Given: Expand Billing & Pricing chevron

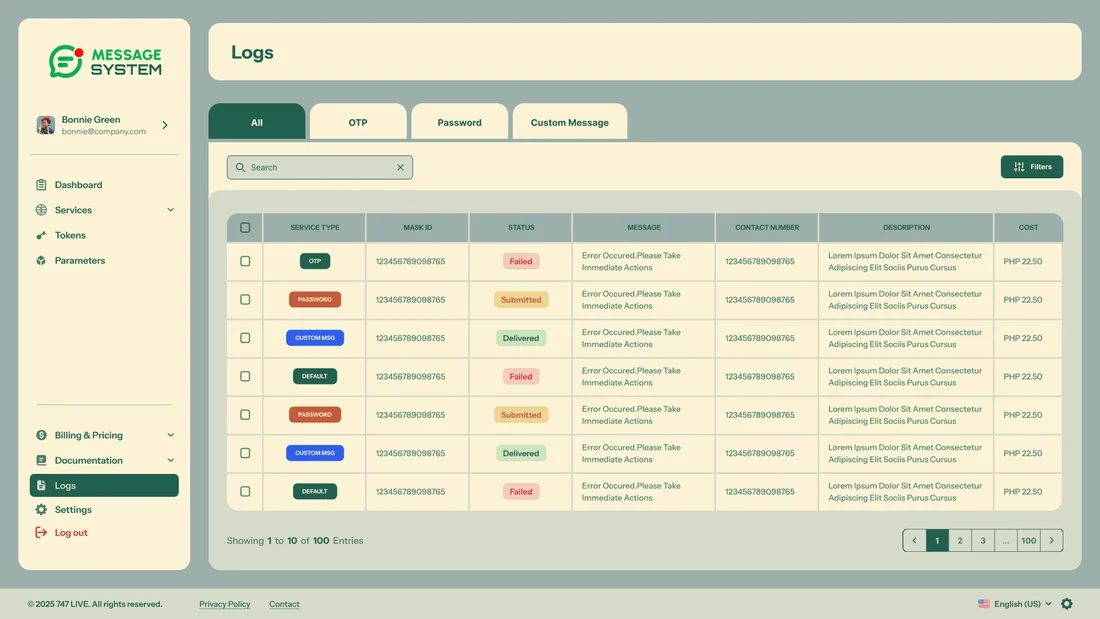Looking at the screenshot, I should coord(170,435).
